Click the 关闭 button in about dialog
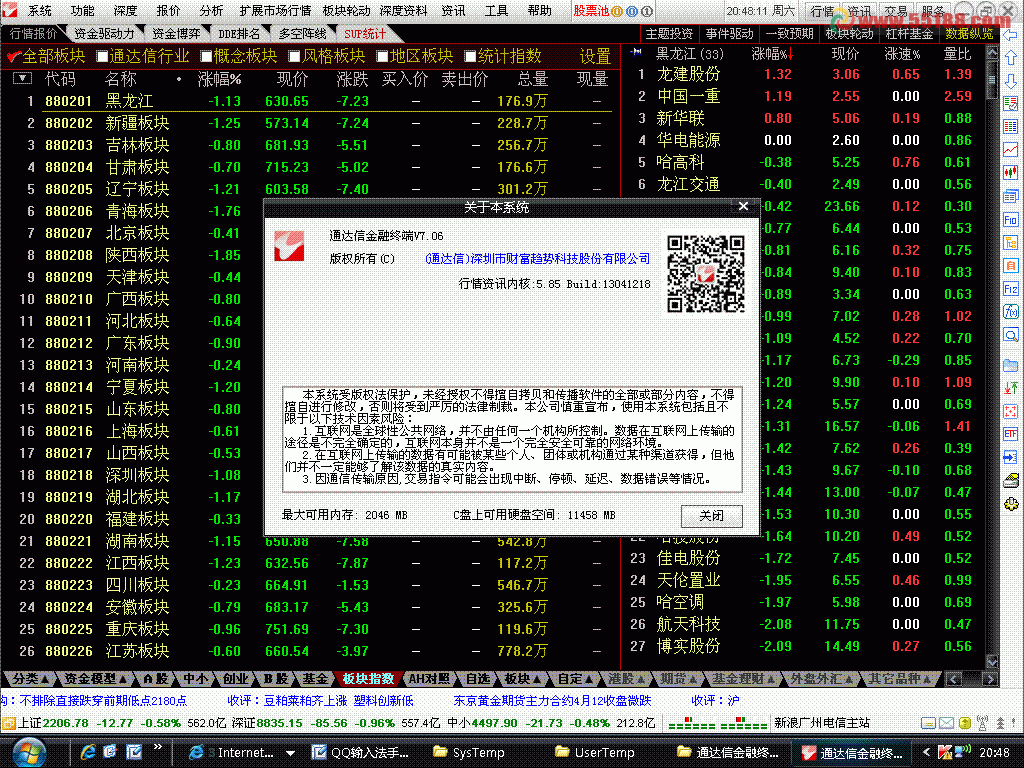This screenshot has height=768, width=1024. click(x=711, y=515)
